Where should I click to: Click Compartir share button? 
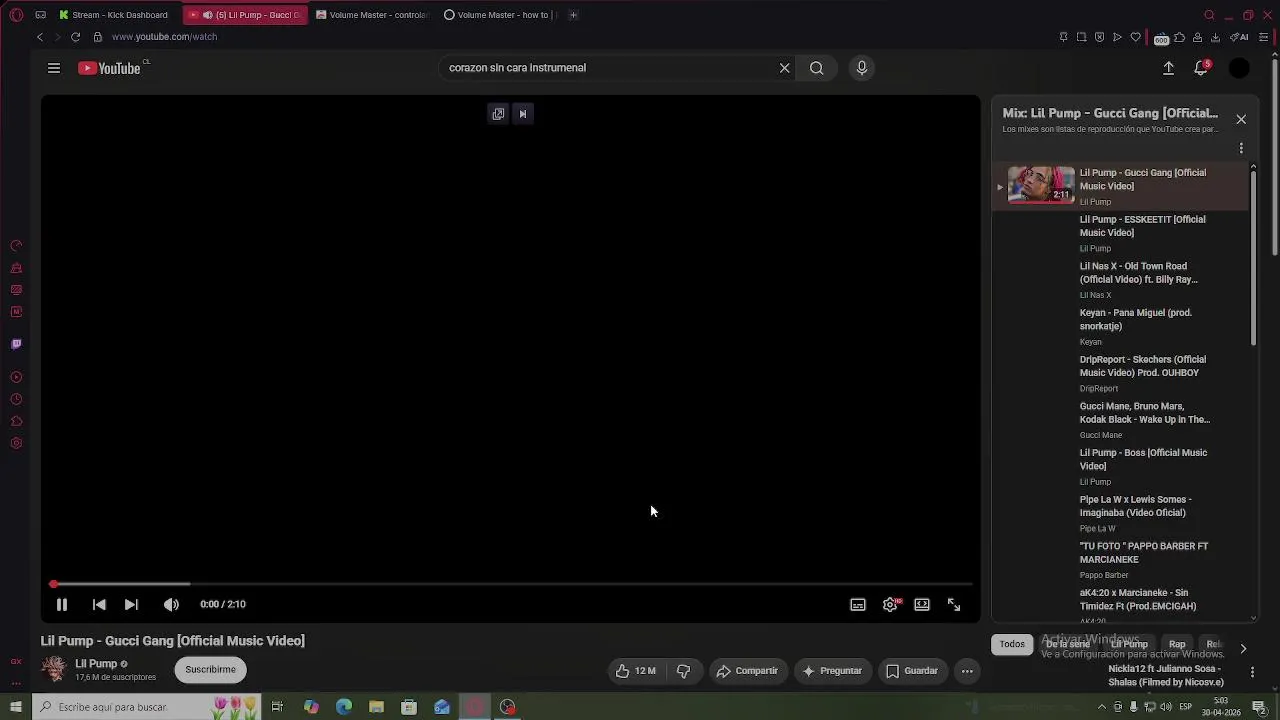[747, 671]
